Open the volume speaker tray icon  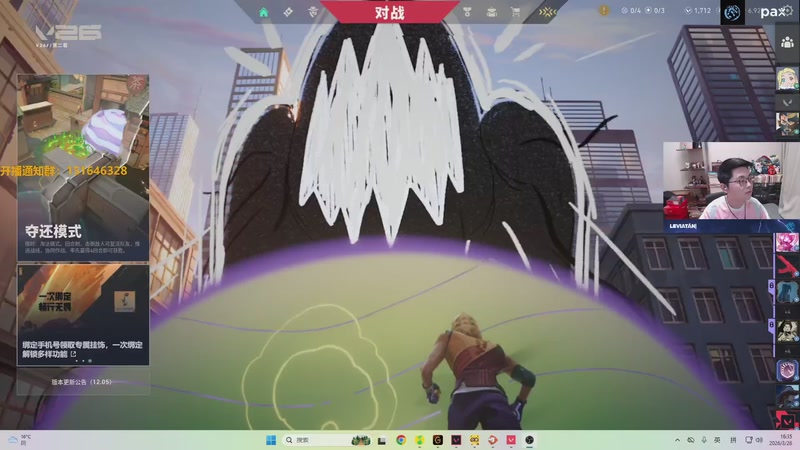(x=759, y=440)
